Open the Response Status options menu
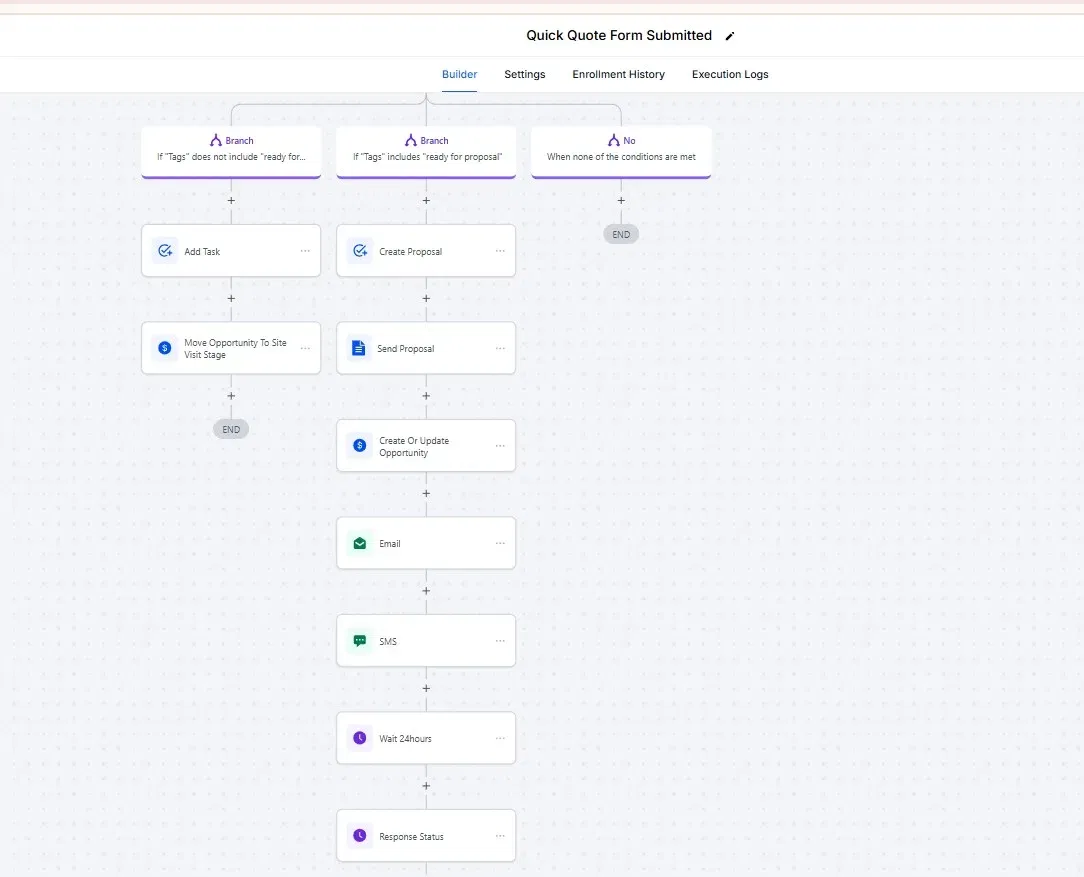 click(500, 836)
